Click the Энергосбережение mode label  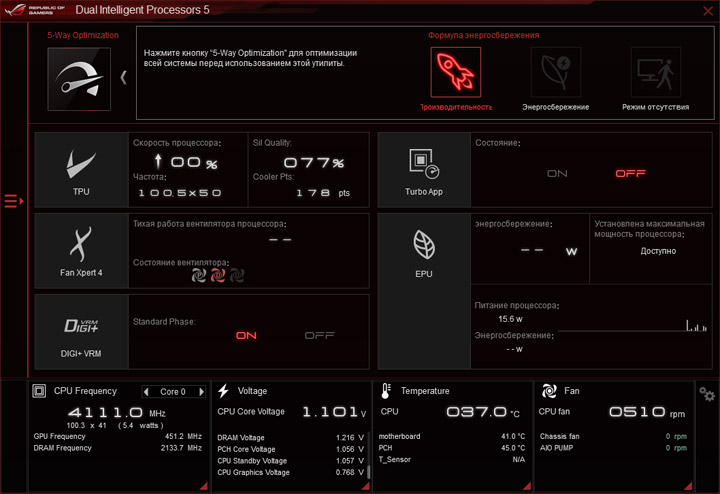556,107
